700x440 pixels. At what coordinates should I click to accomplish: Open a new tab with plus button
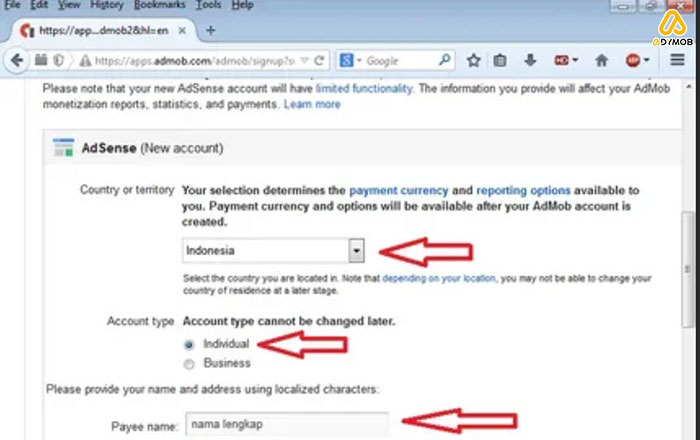tap(211, 30)
